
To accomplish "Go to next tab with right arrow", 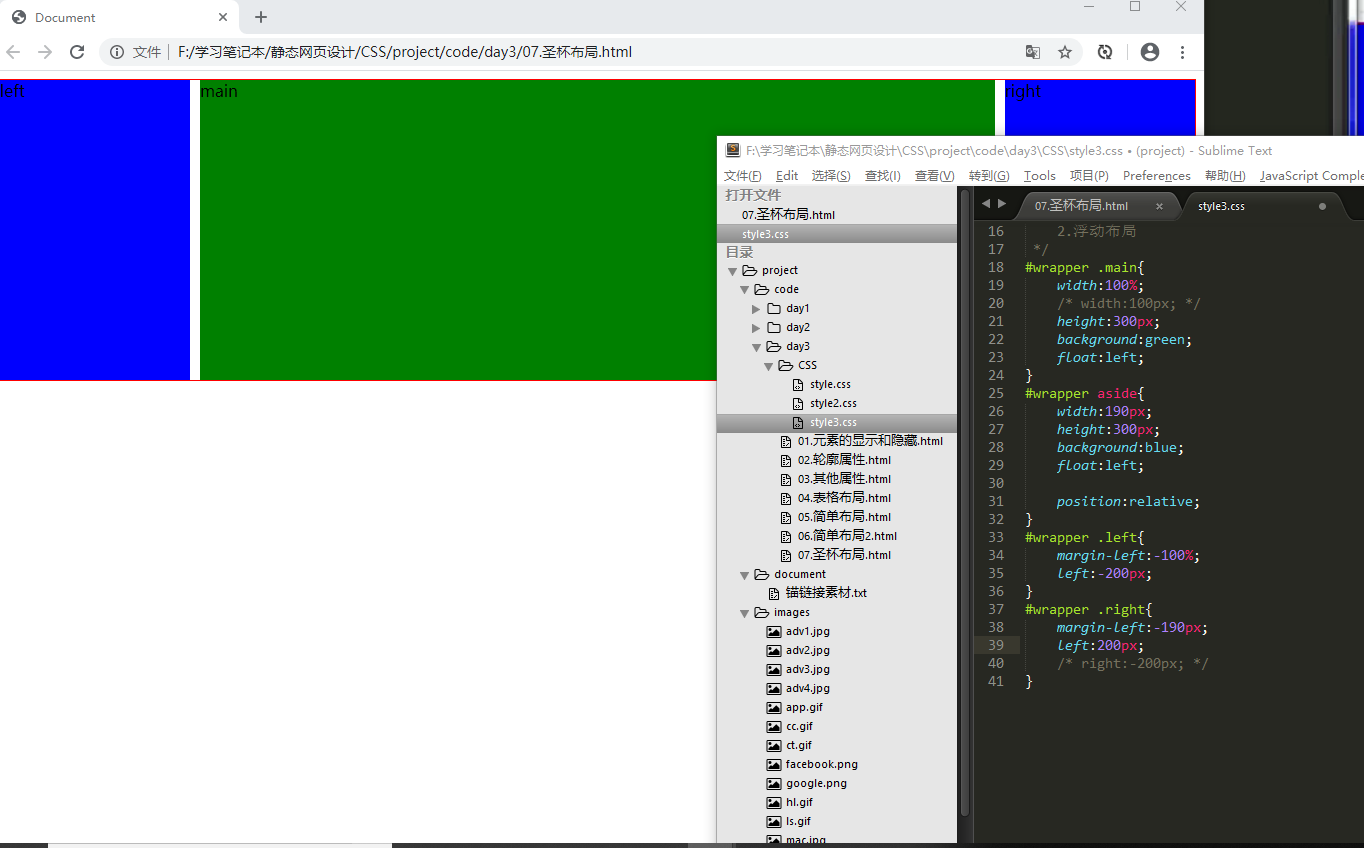I will tap(1002, 204).
